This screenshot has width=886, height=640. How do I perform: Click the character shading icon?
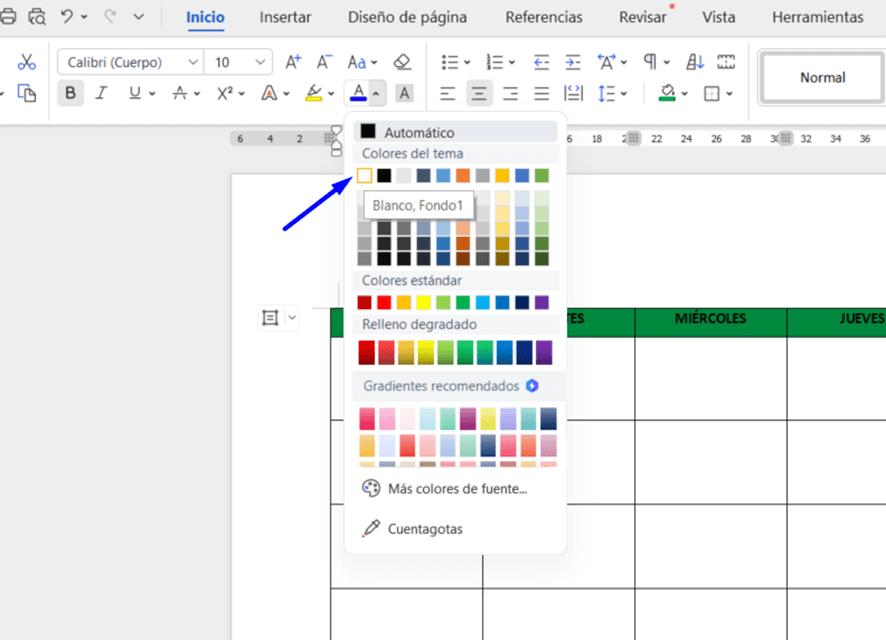pyautogui.click(x=404, y=93)
